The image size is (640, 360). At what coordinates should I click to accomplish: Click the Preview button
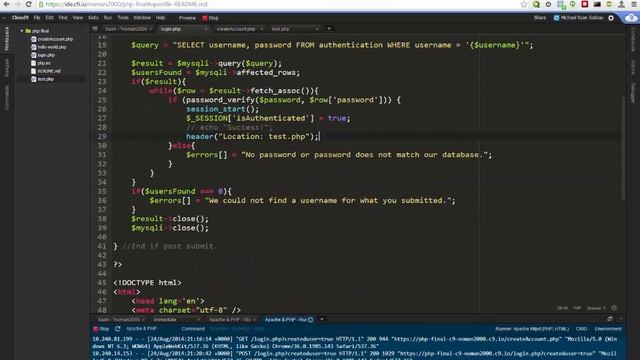tap(187, 18)
